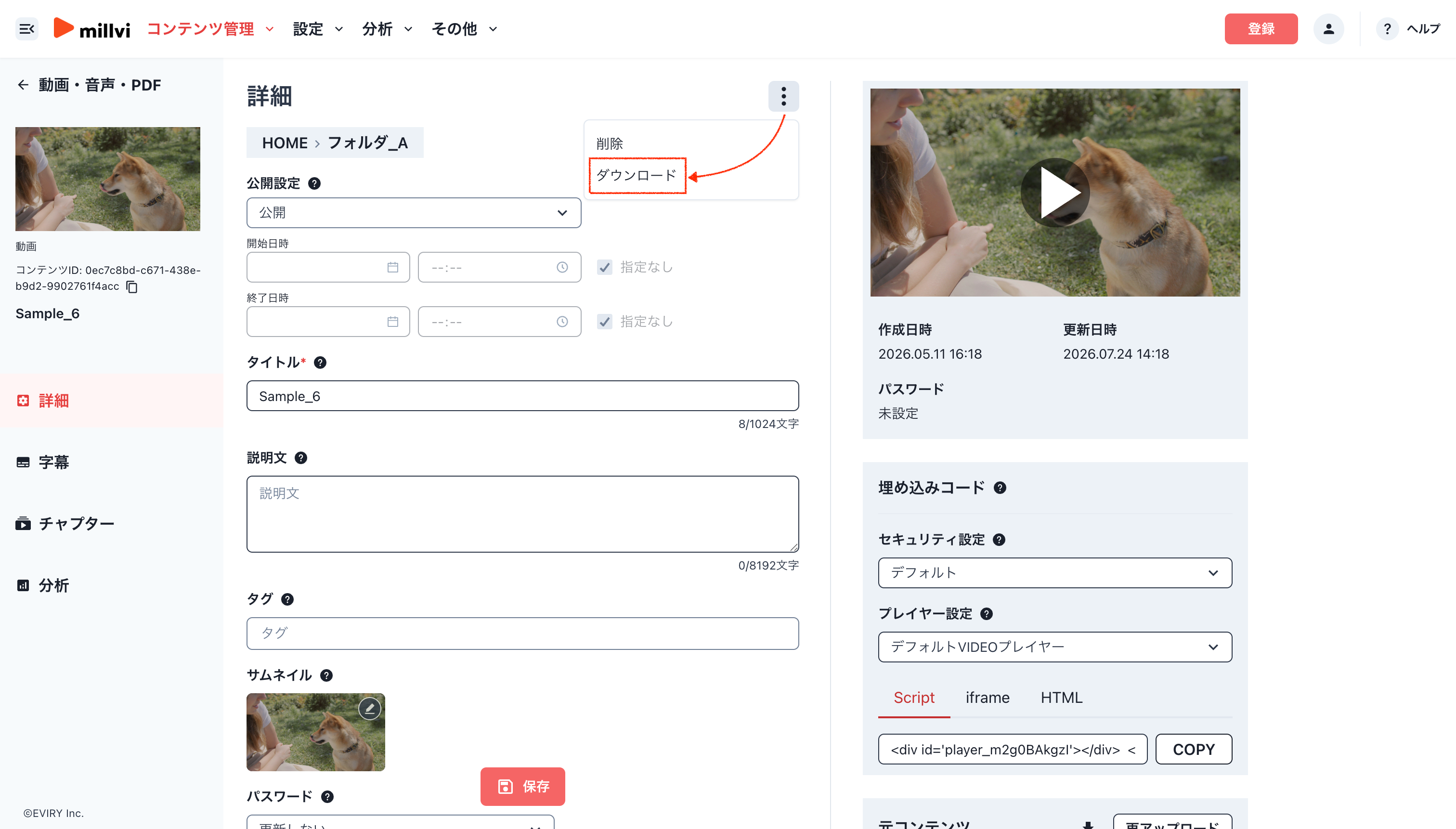Select 詳細 in the sidebar
1456x829 pixels.
tap(112, 401)
